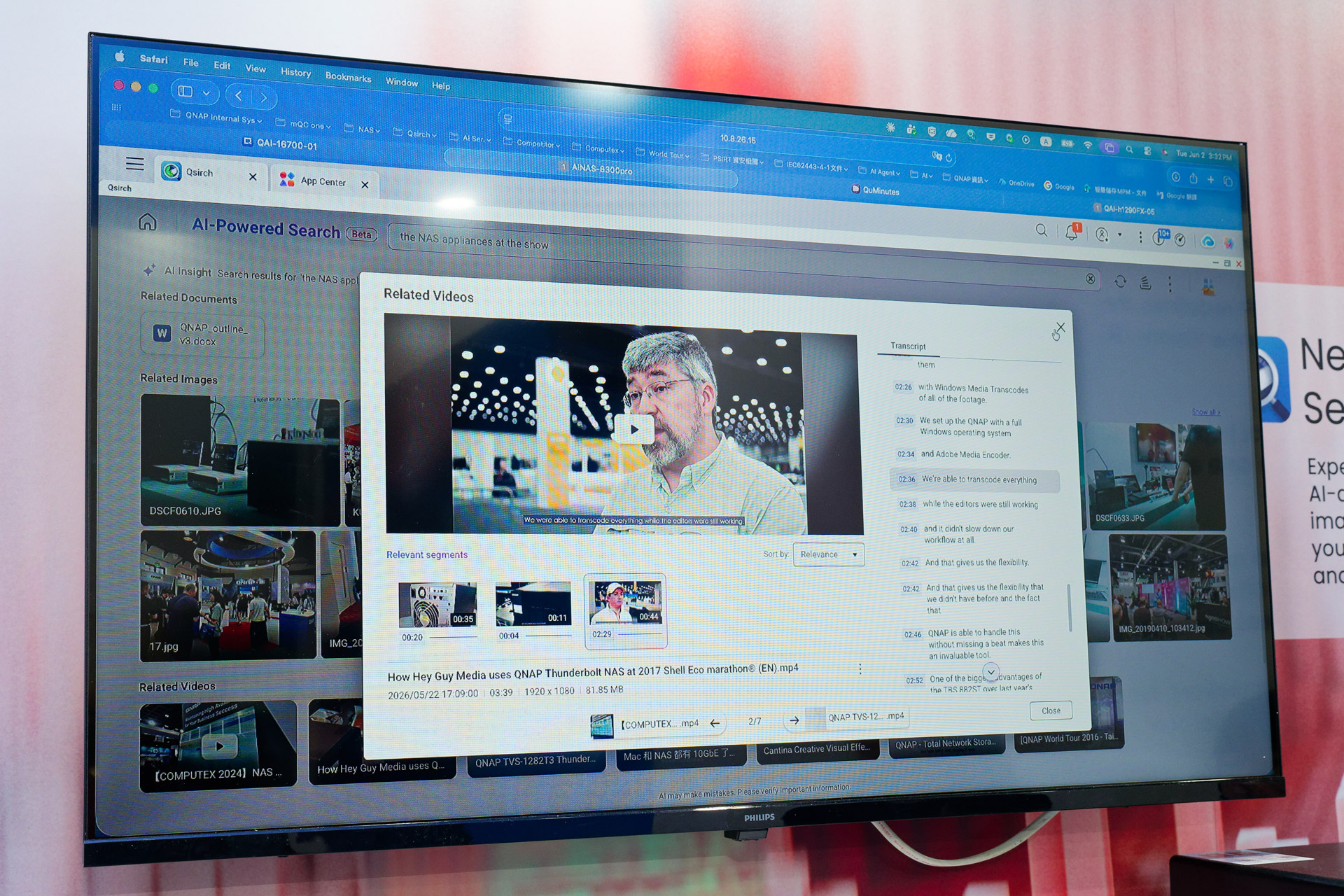Expand the World Tour bookmarks folder
Image resolution: width=1344 pixels, height=896 pixels.
[x=662, y=154]
